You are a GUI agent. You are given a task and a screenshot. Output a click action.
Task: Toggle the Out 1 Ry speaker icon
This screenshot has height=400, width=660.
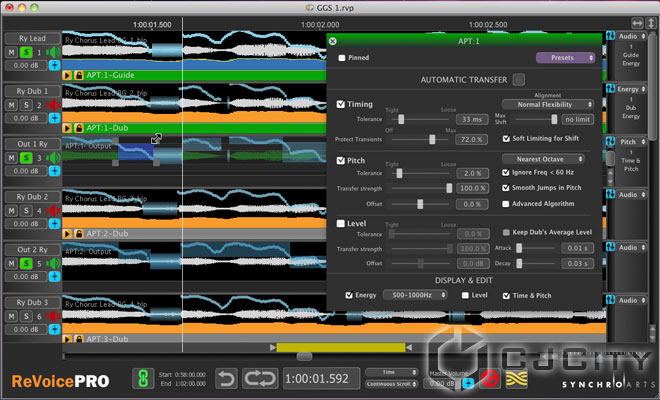point(53,158)
